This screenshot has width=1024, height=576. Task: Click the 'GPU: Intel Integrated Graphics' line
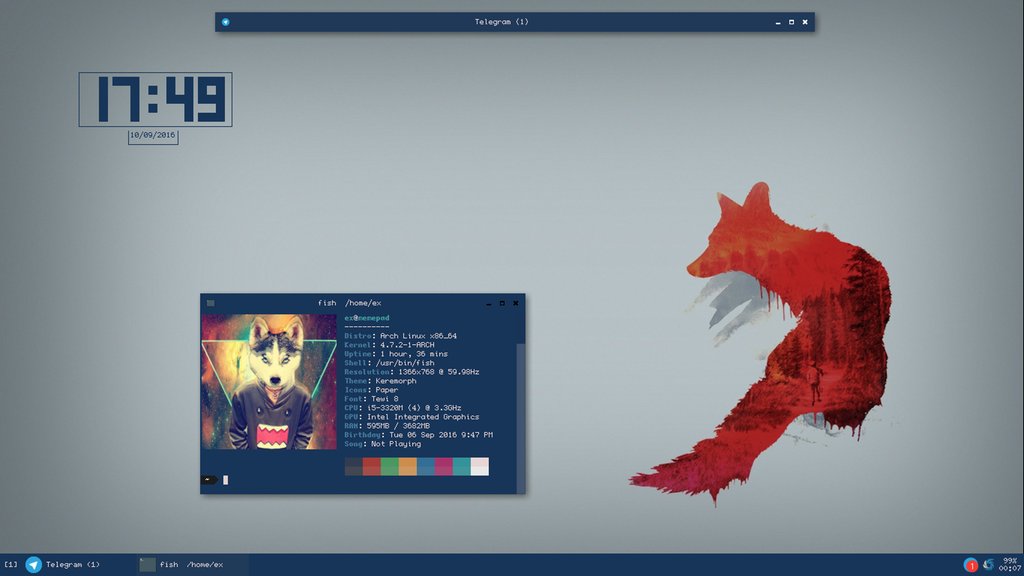click(412, 417)
